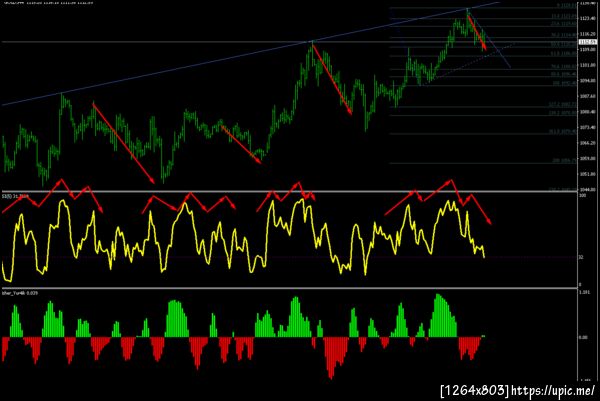Click the 1116.20 price axis label

click(x=588, y=34)
